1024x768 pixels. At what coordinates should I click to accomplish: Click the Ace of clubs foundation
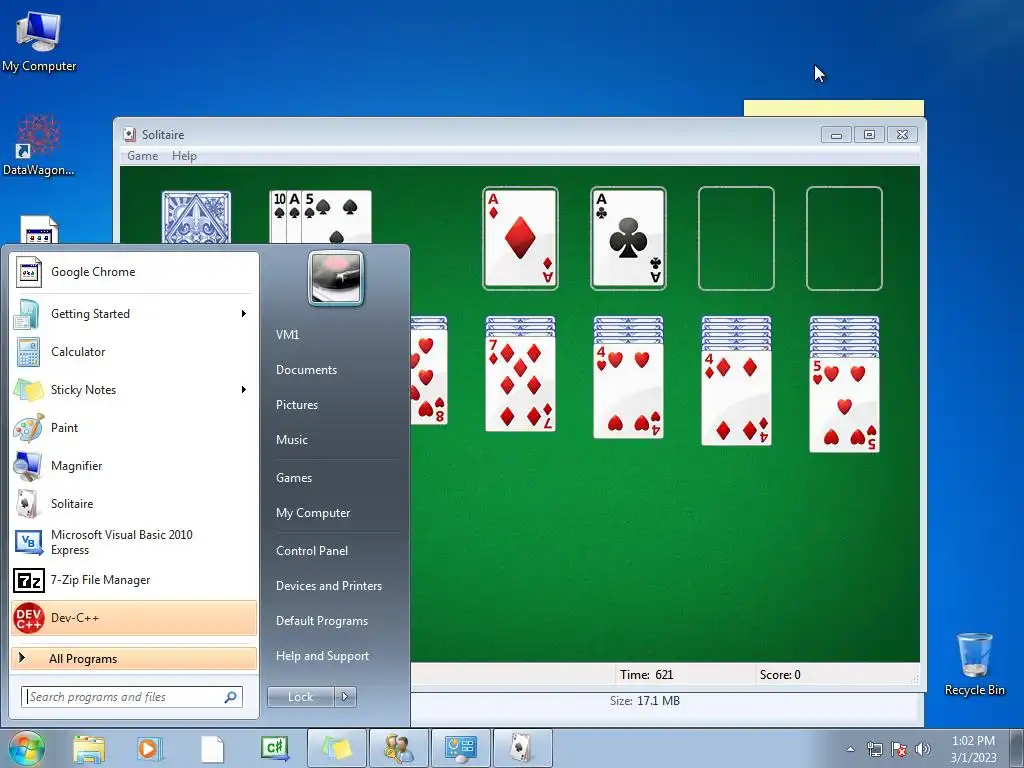point(628,238)
